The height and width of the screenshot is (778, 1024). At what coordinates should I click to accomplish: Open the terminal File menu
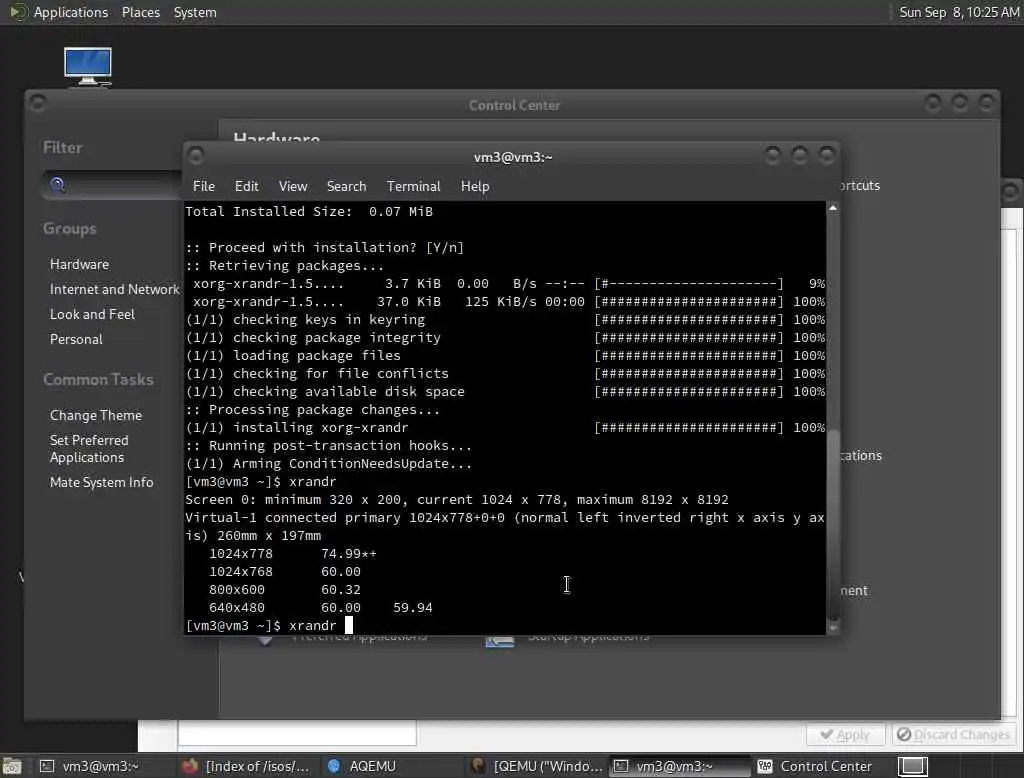point(204,186)
